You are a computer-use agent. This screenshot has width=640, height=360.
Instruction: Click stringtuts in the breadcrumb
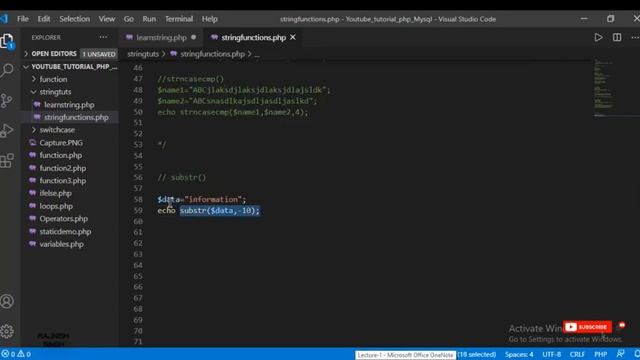pos(143,54)
